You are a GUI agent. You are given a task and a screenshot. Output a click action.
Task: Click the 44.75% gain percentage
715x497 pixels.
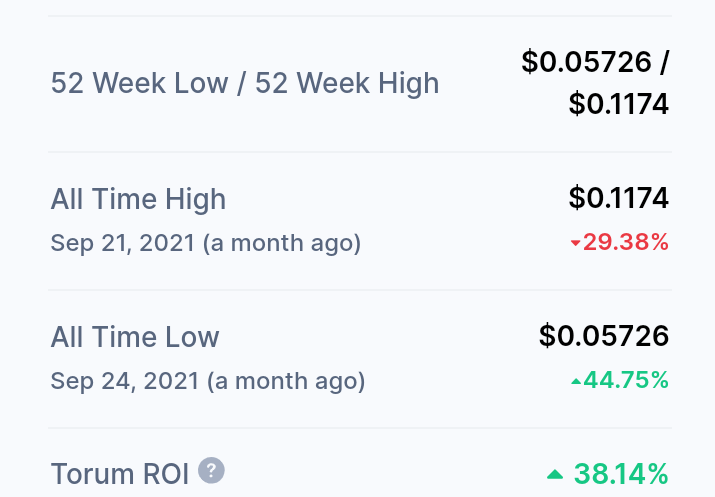620,380
